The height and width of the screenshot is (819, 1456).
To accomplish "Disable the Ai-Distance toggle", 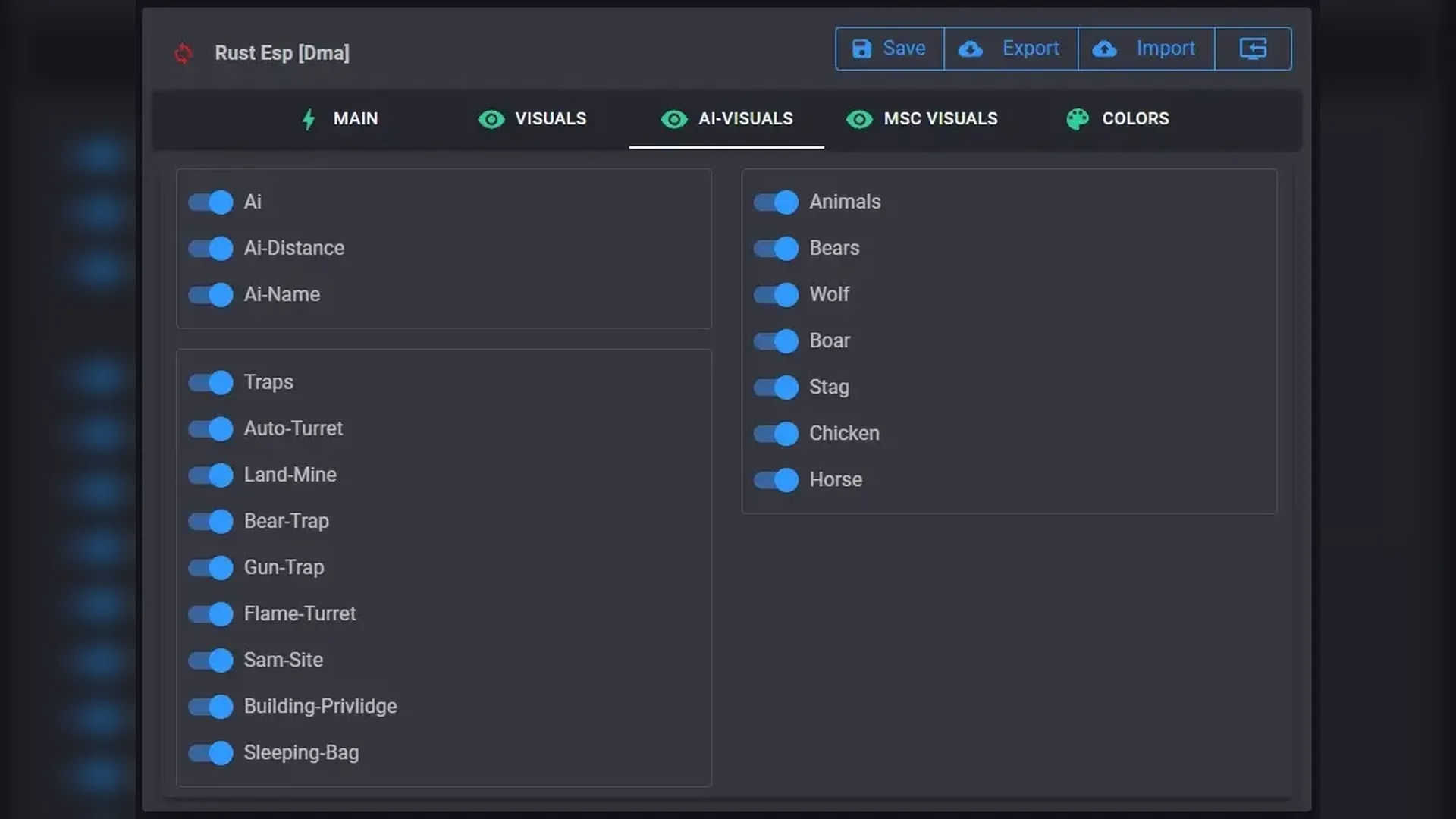I will point(211,248).
